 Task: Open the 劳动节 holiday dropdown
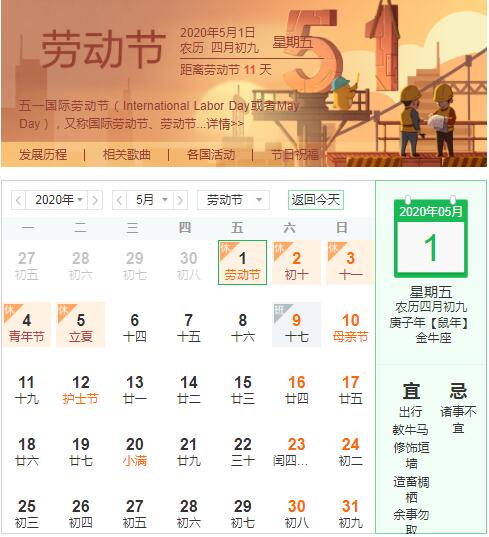[234, 200]
